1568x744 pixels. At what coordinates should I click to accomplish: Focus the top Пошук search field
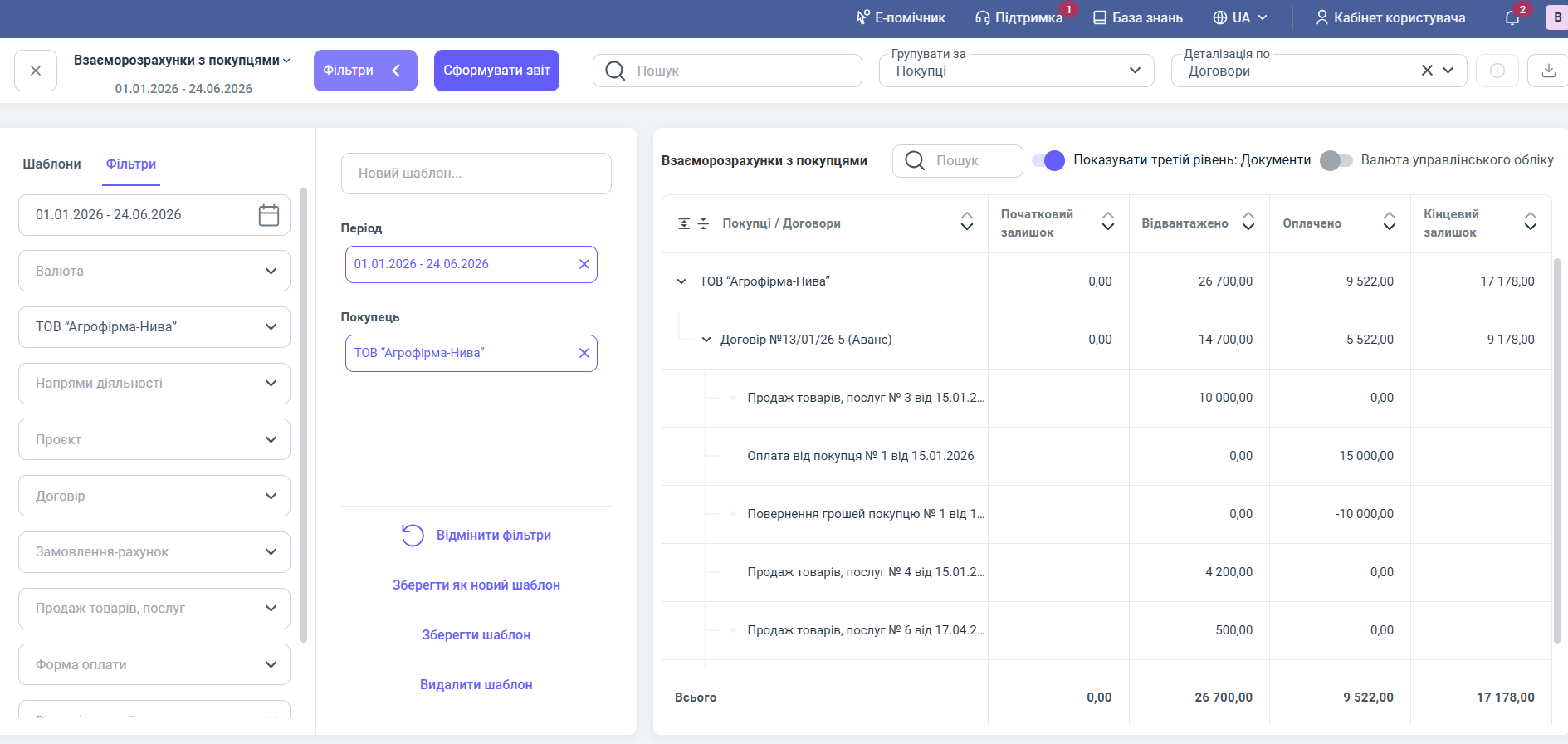pos(727,71)
